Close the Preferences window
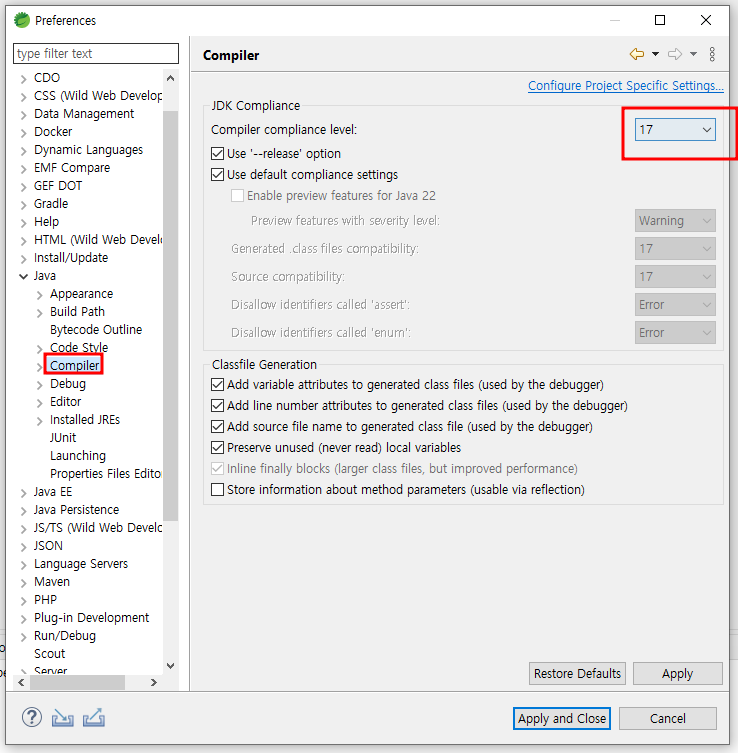The image size is (738, 753). tap(706, 20)
